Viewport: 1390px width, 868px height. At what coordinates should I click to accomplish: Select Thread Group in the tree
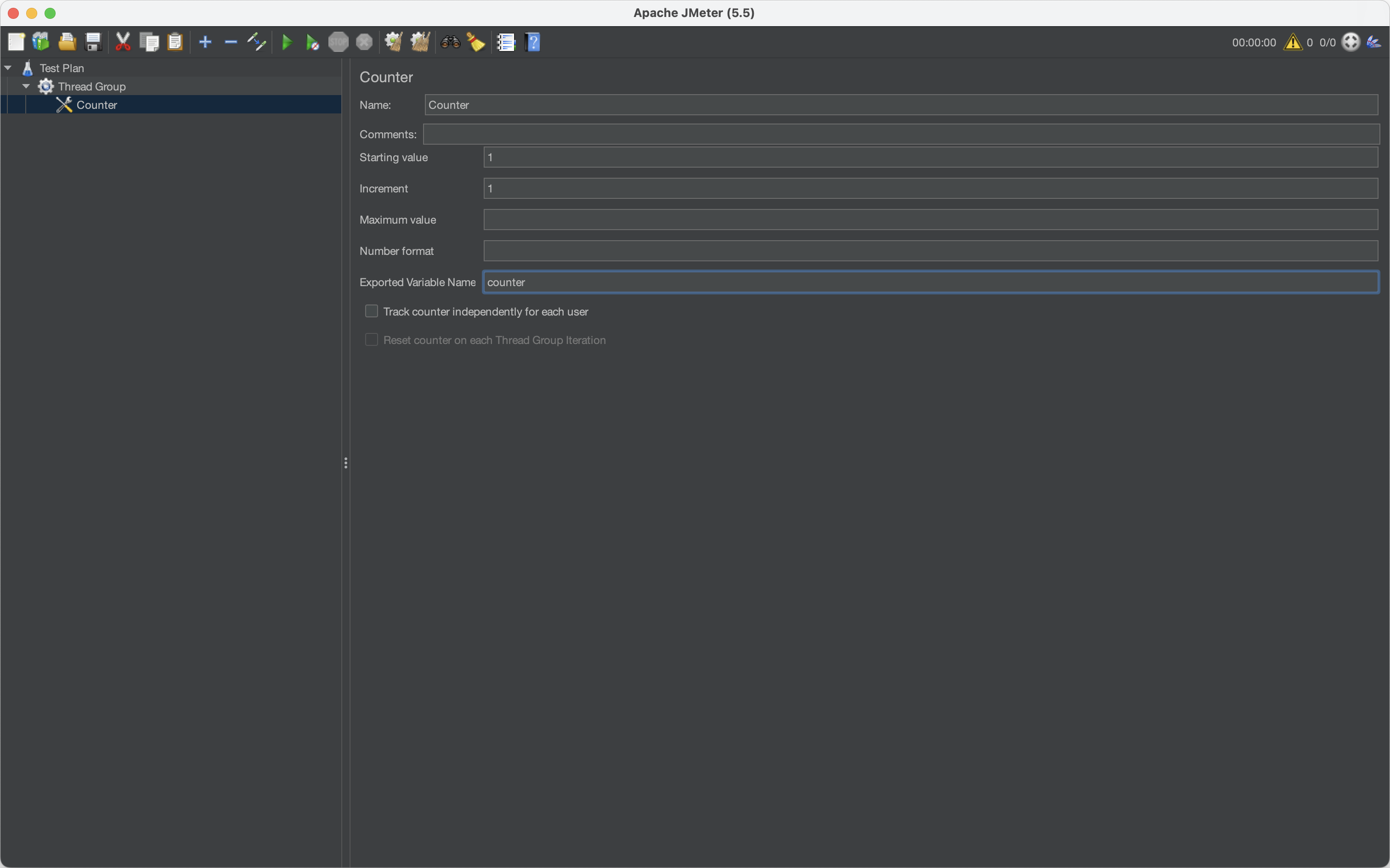point(91,86)
